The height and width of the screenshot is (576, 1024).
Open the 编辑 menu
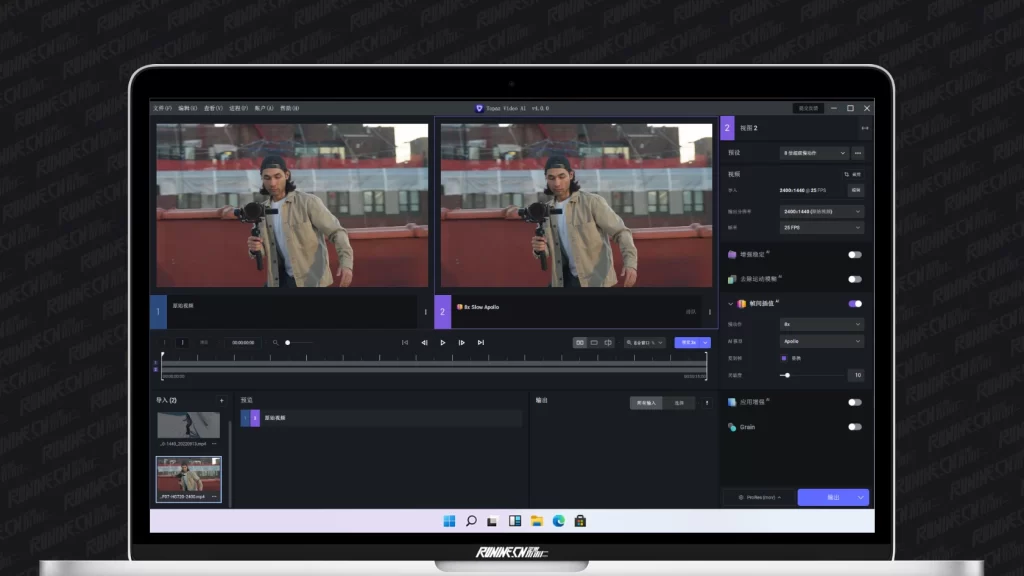pos(187,108)
